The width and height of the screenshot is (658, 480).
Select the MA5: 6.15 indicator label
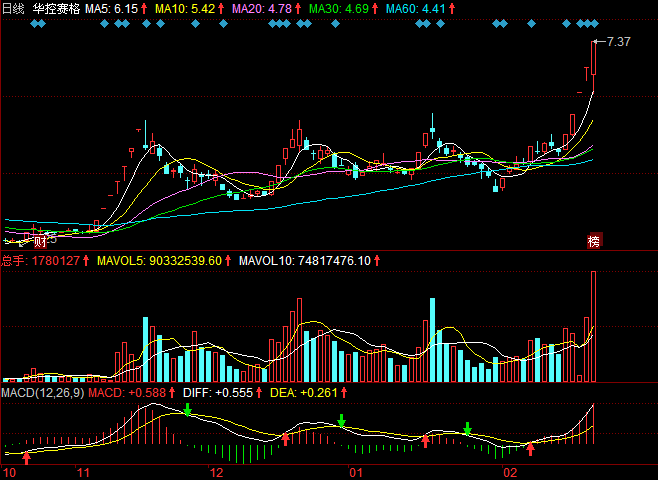pos(110,8)
